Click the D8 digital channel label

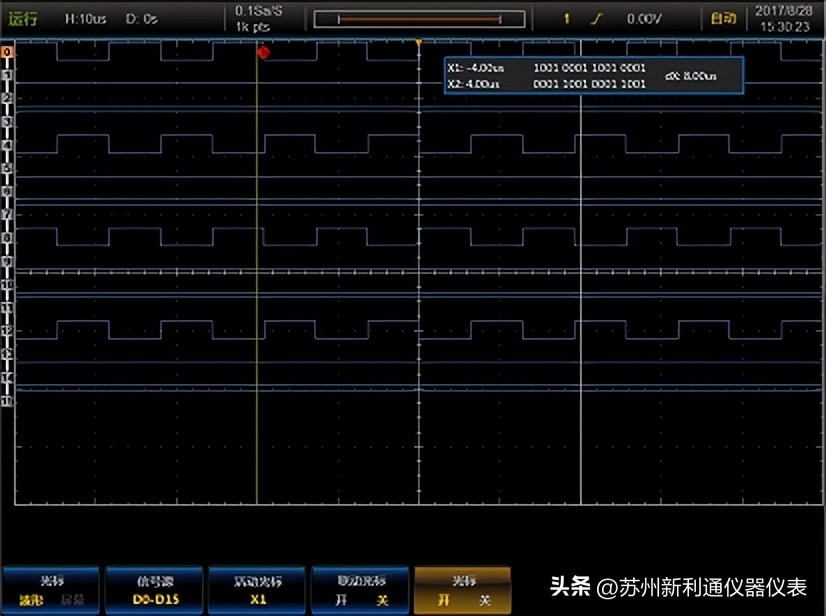(x=7, y=238)
